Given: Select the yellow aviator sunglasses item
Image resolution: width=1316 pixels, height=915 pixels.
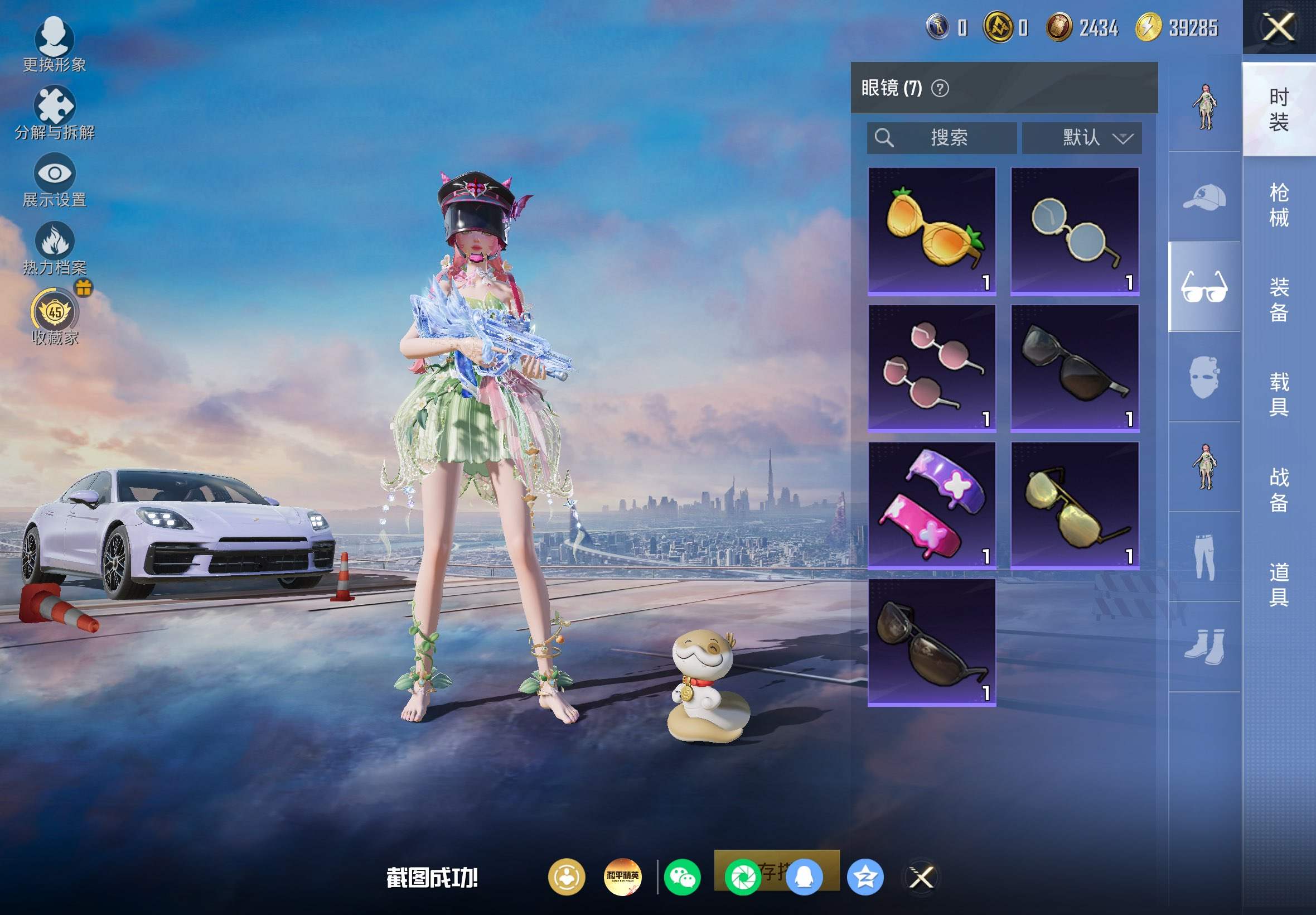Looking at the screenshot, I should [x=1075, y=505].
